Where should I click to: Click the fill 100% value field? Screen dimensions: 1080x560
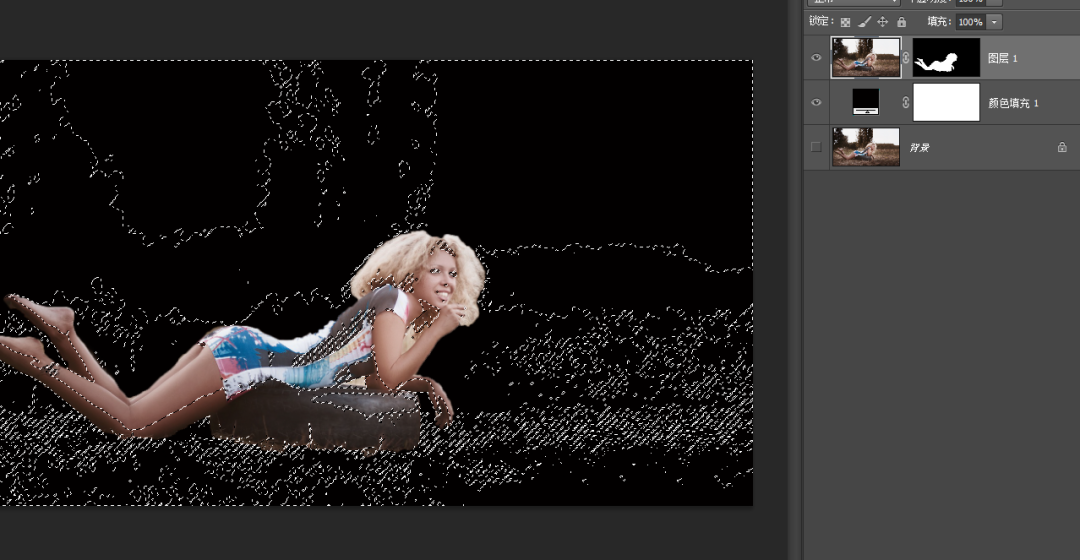click(x=970, y=22)
